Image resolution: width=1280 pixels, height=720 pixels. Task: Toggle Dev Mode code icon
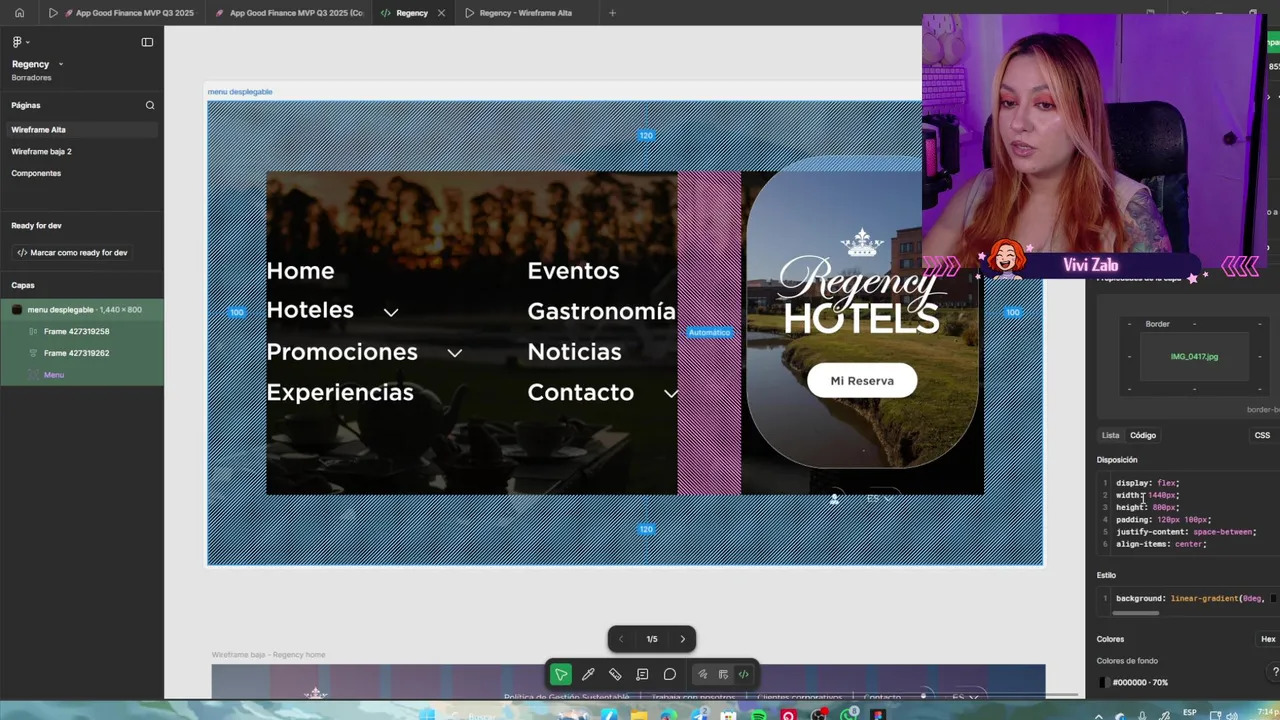point(743,675)
